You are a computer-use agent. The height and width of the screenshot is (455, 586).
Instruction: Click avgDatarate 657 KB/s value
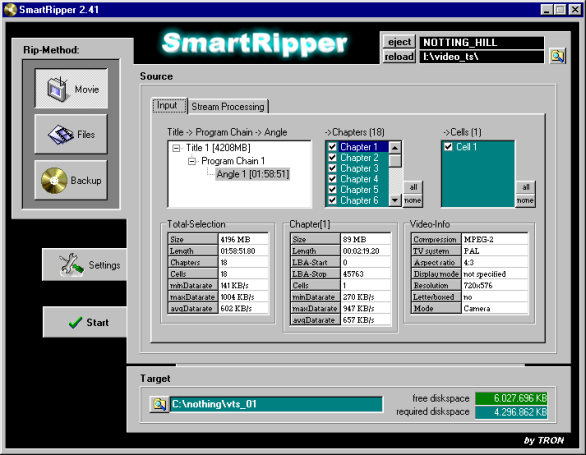[366, 320]
